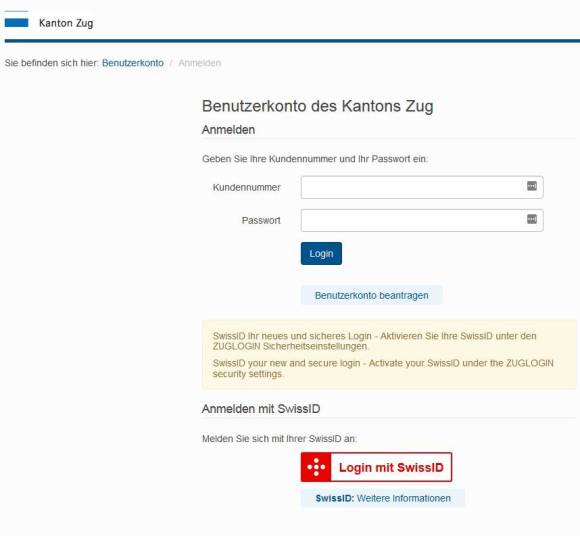Click the red SwissID logo icon
This screenshot has height=536, width=580.
[x=316, y=467]
